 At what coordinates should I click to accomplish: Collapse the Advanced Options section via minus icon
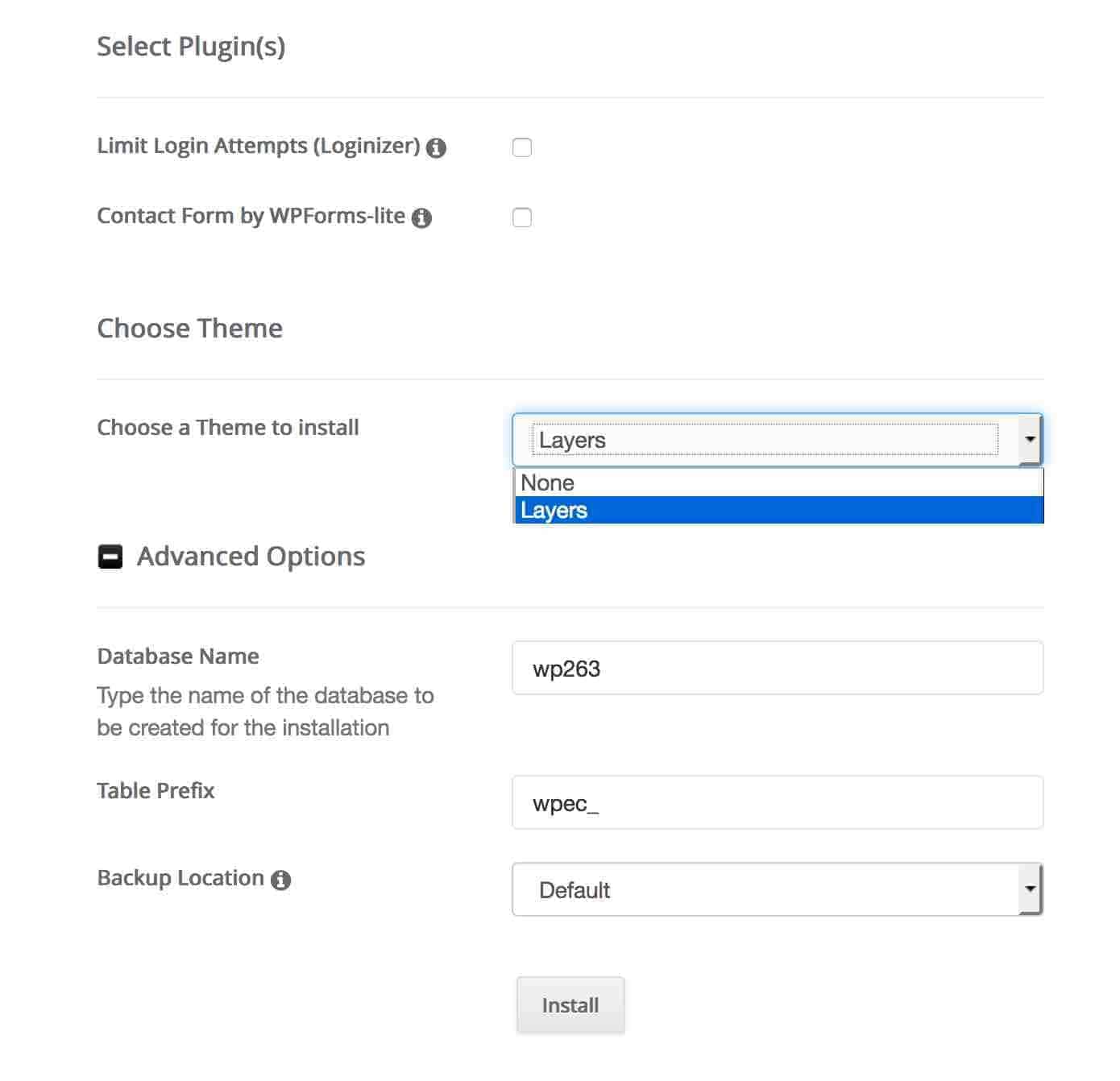[x=110, y=555]
